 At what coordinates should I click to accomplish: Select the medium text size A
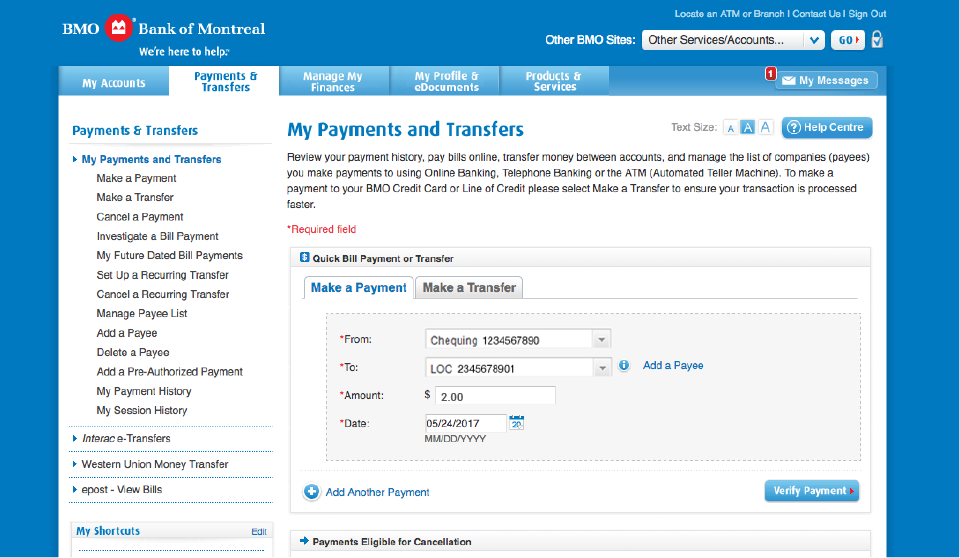(x=748, y=127)
